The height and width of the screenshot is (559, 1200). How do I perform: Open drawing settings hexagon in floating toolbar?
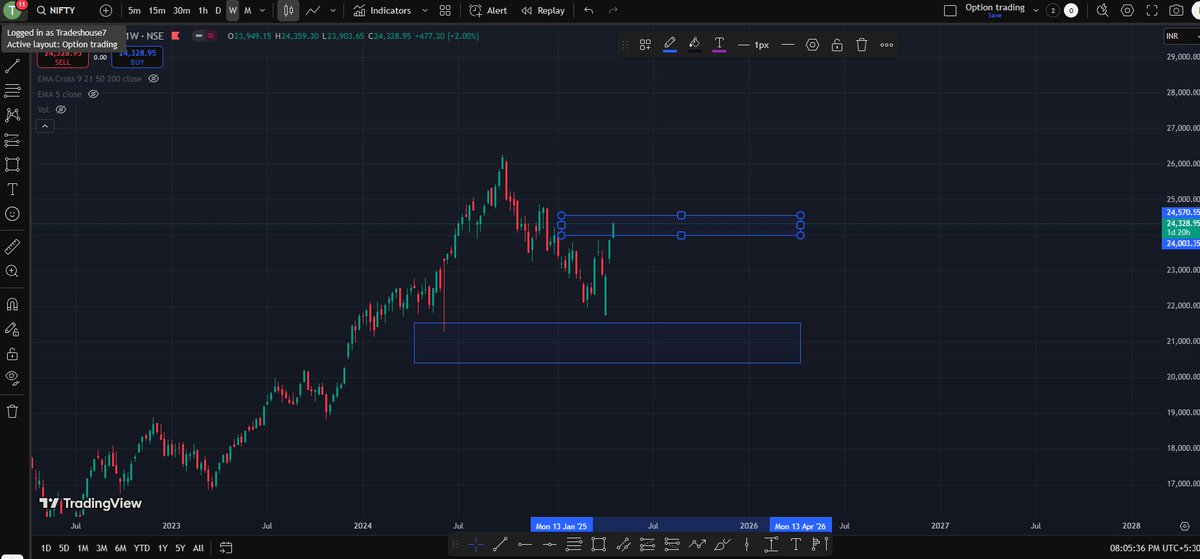point(812,45)
